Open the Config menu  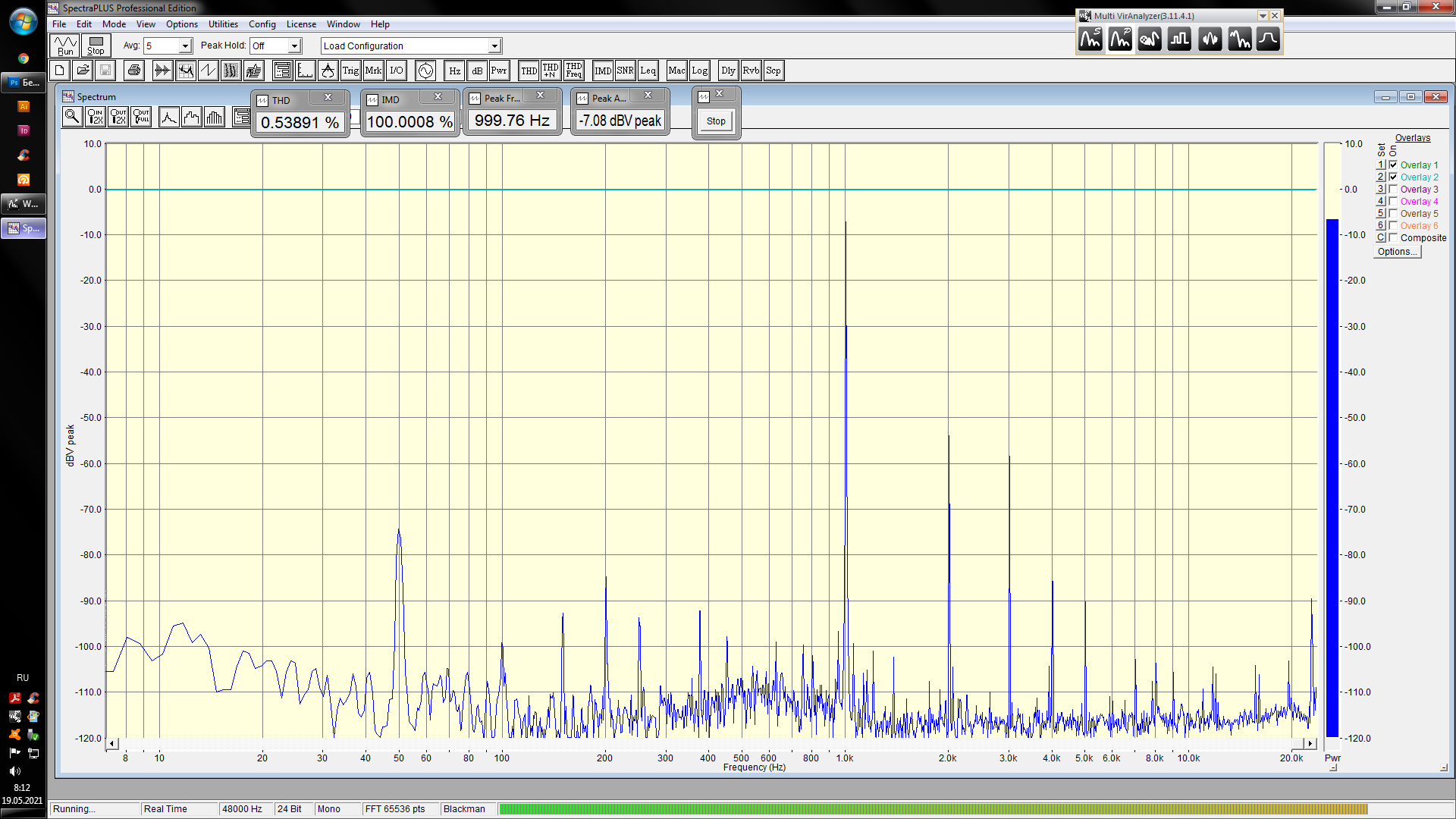(262, 24)
